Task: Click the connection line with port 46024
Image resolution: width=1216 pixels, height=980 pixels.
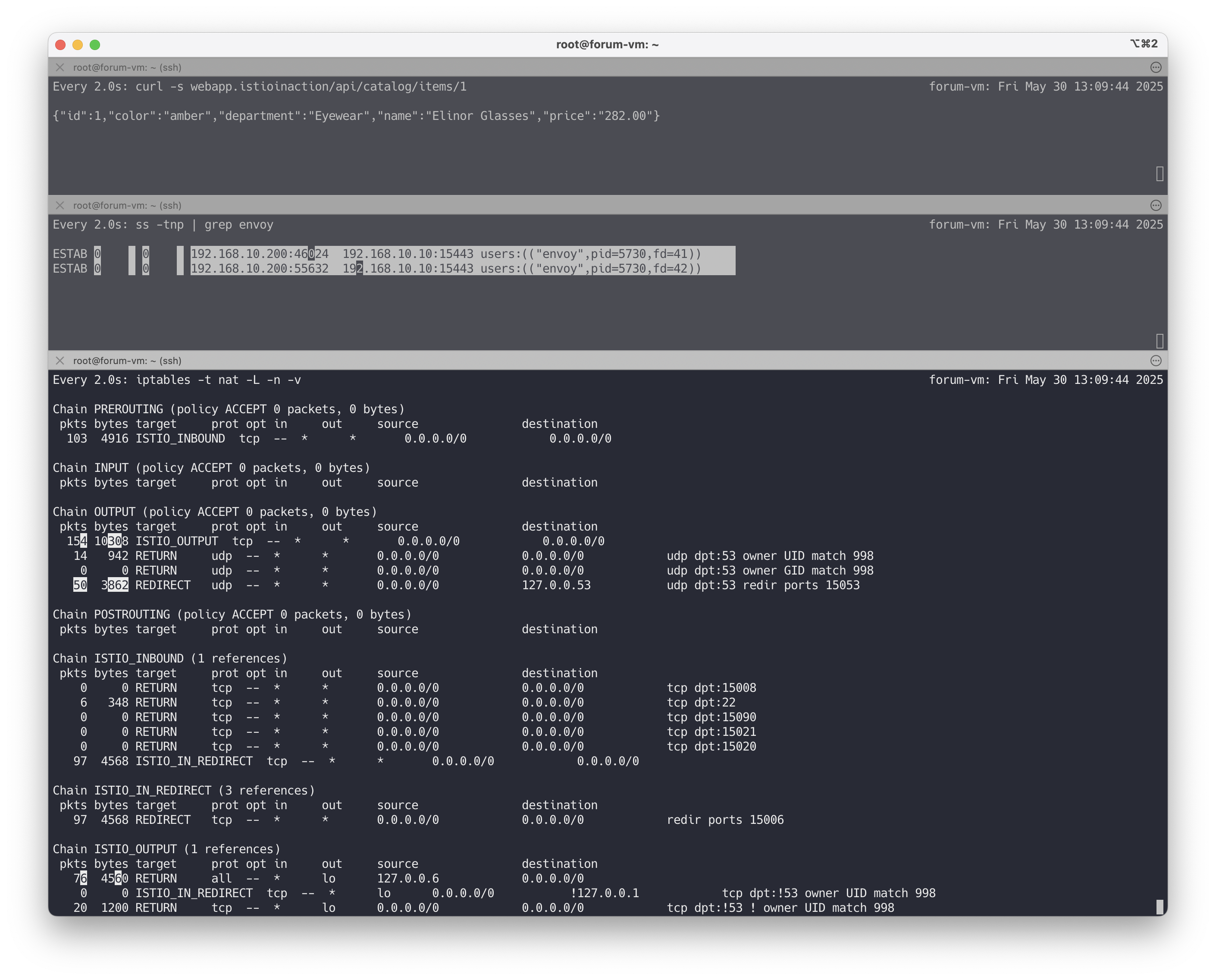Action: pos(377,254)
